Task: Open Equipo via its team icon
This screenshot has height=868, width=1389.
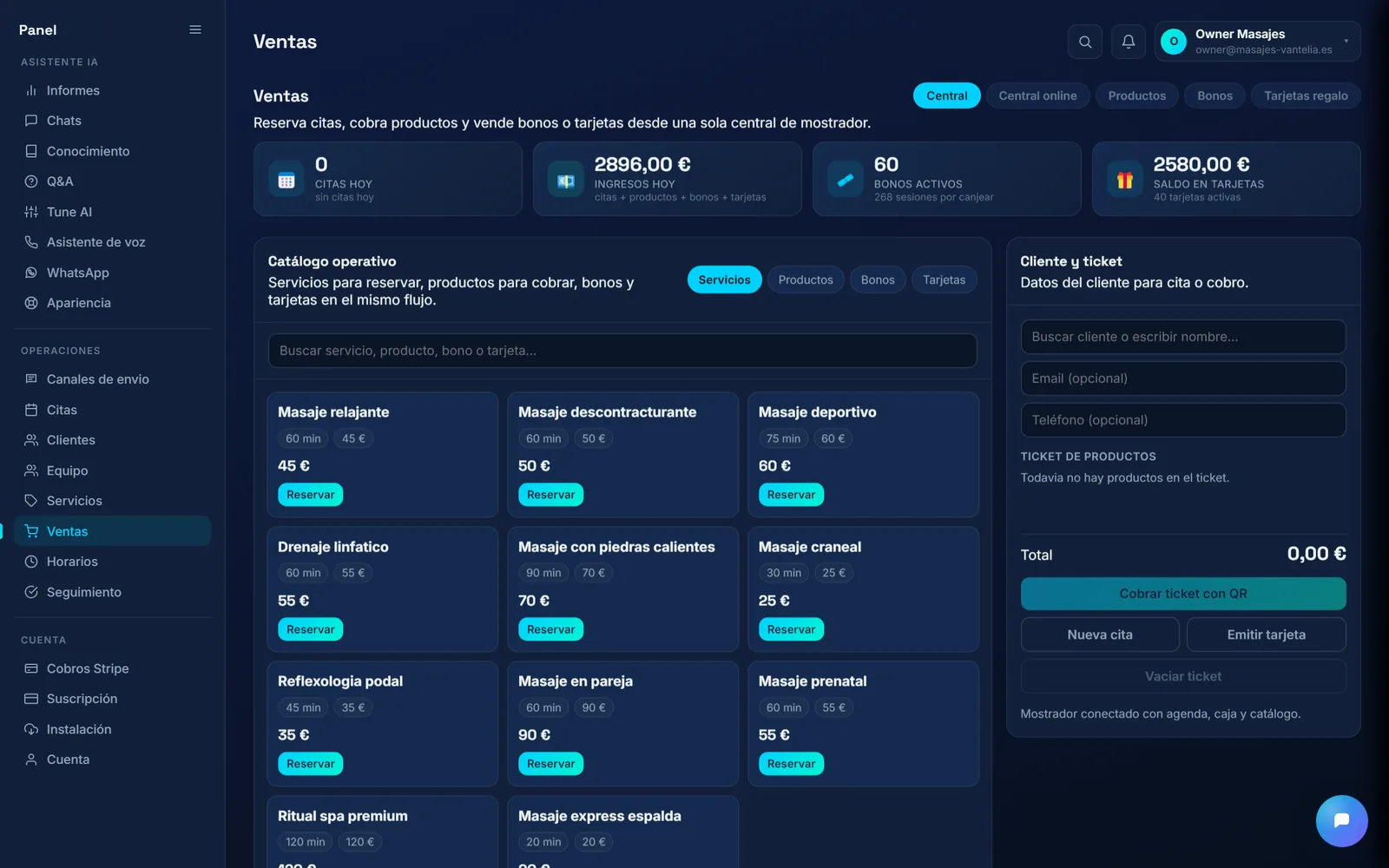Action: [x=31, y=470]
